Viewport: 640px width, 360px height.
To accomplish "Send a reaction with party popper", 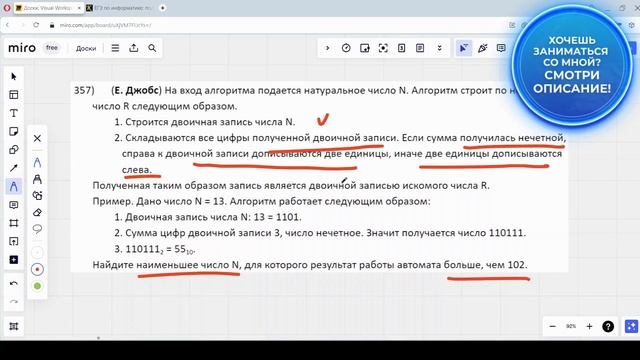I will [482, 48].
